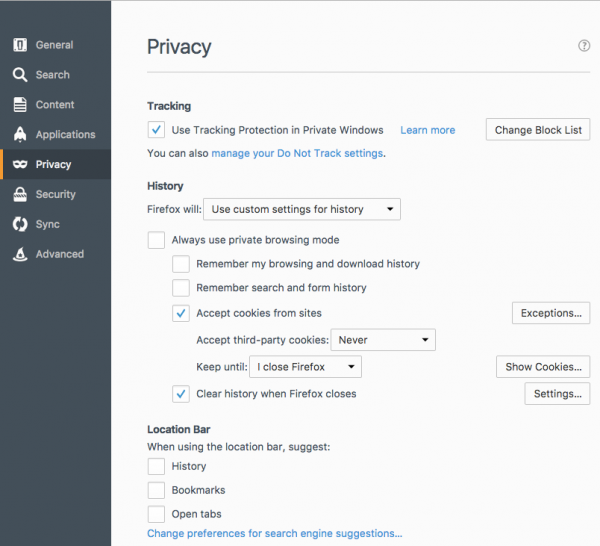The image size is (600, 546).
Task: Follow the manage your Do Not Track settings link
Action: (297, 153)
